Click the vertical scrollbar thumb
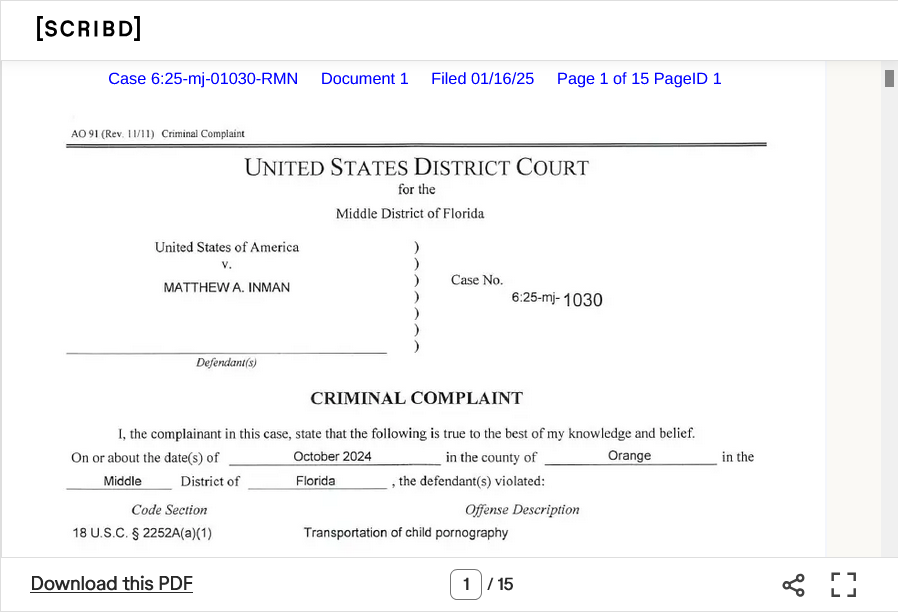Viewport: 898px width, 612px height. pyautogui.click(x=889, y=78)
